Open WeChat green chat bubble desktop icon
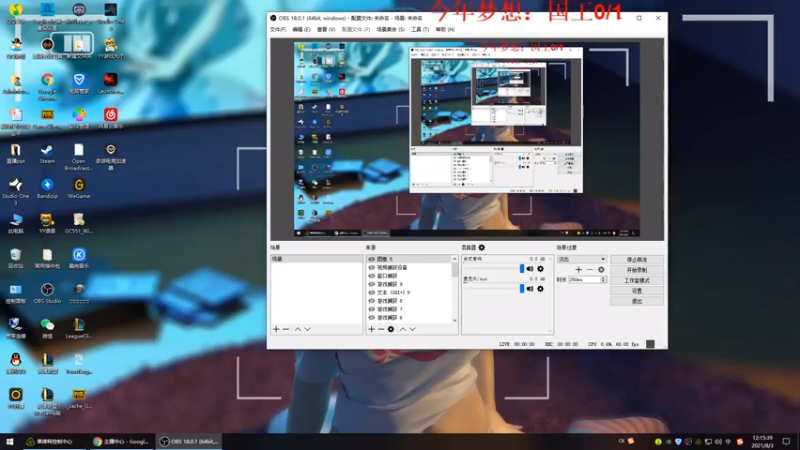The image size is (800, 450). 47,329
